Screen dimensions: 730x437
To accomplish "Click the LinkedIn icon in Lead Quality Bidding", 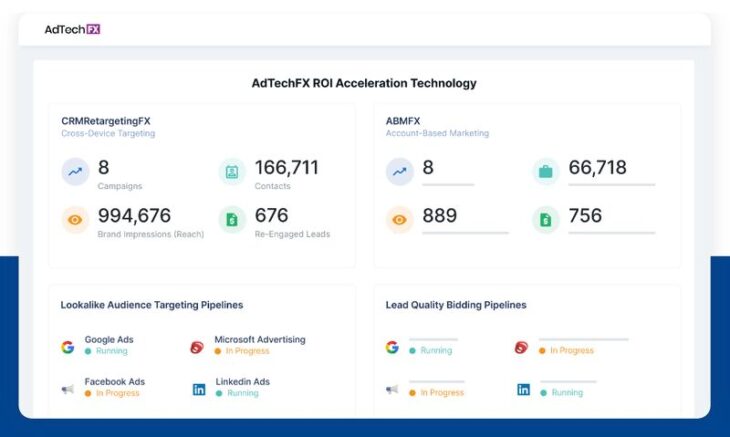I will (523, 389).
